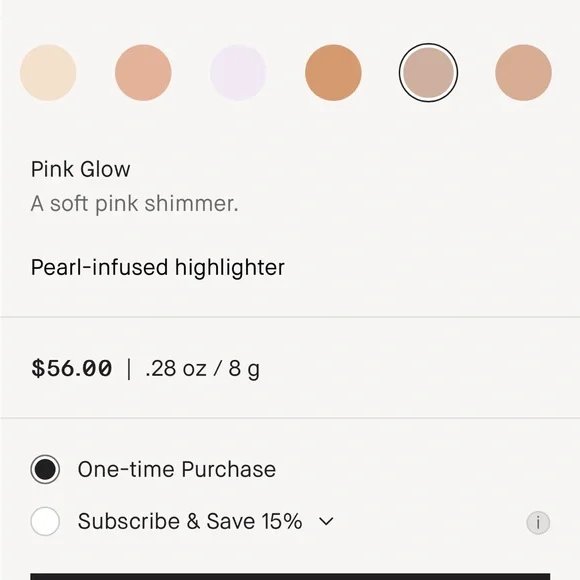Click the Pearl-infused highlighter text
Viewport: 580px width, 580px height.
[x=158, y=267]
